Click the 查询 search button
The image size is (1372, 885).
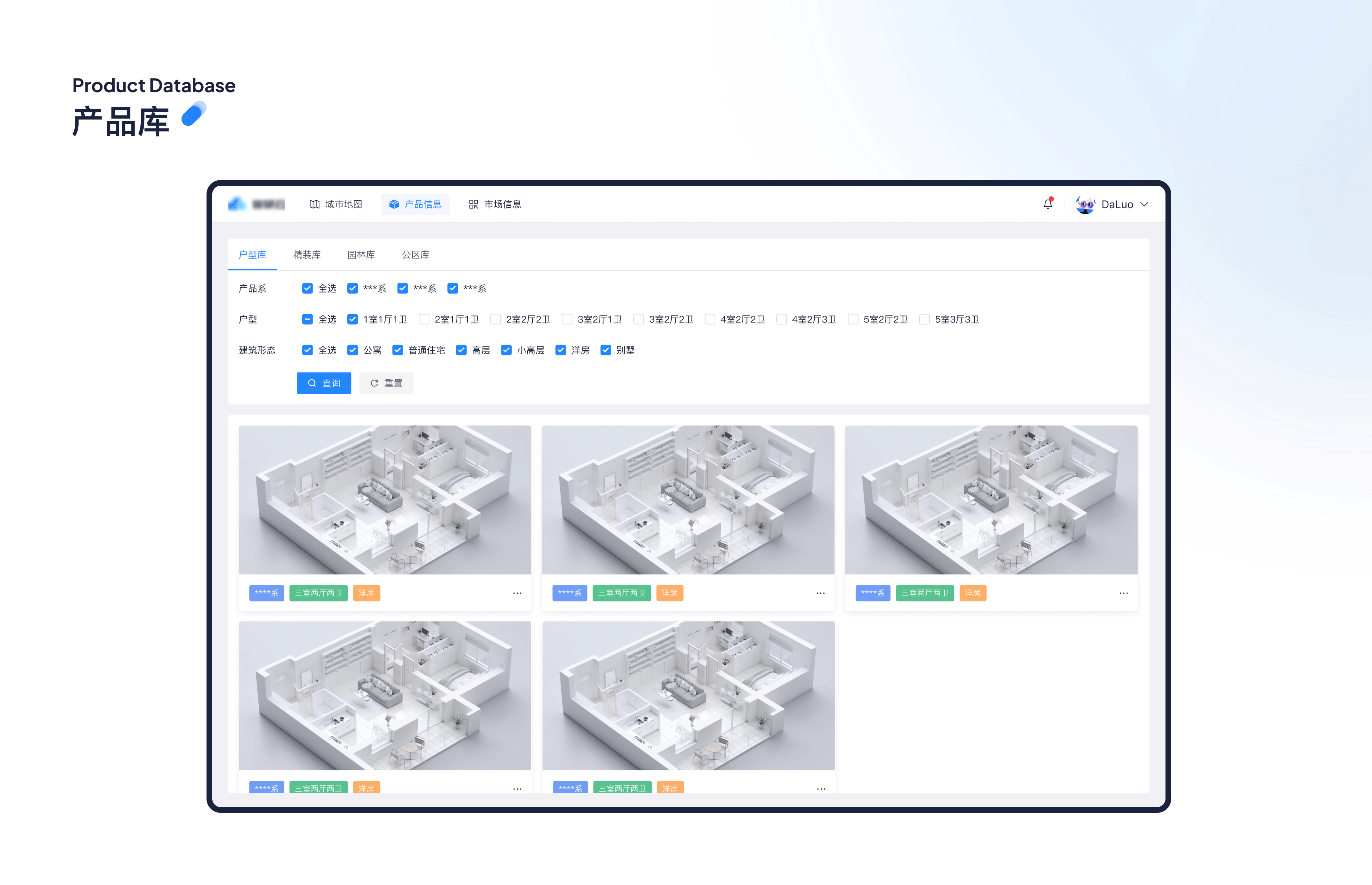click(x=324, y=383)
